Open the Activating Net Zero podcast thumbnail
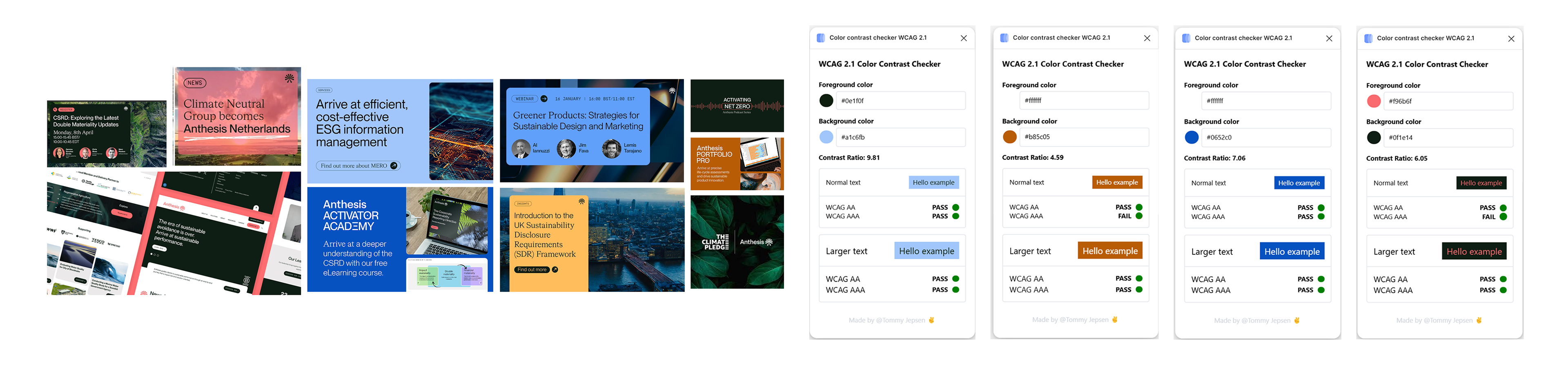Image resolution: width=1568 pixels, height=365 pixels. pyautogui.click(x=737, y=106)
